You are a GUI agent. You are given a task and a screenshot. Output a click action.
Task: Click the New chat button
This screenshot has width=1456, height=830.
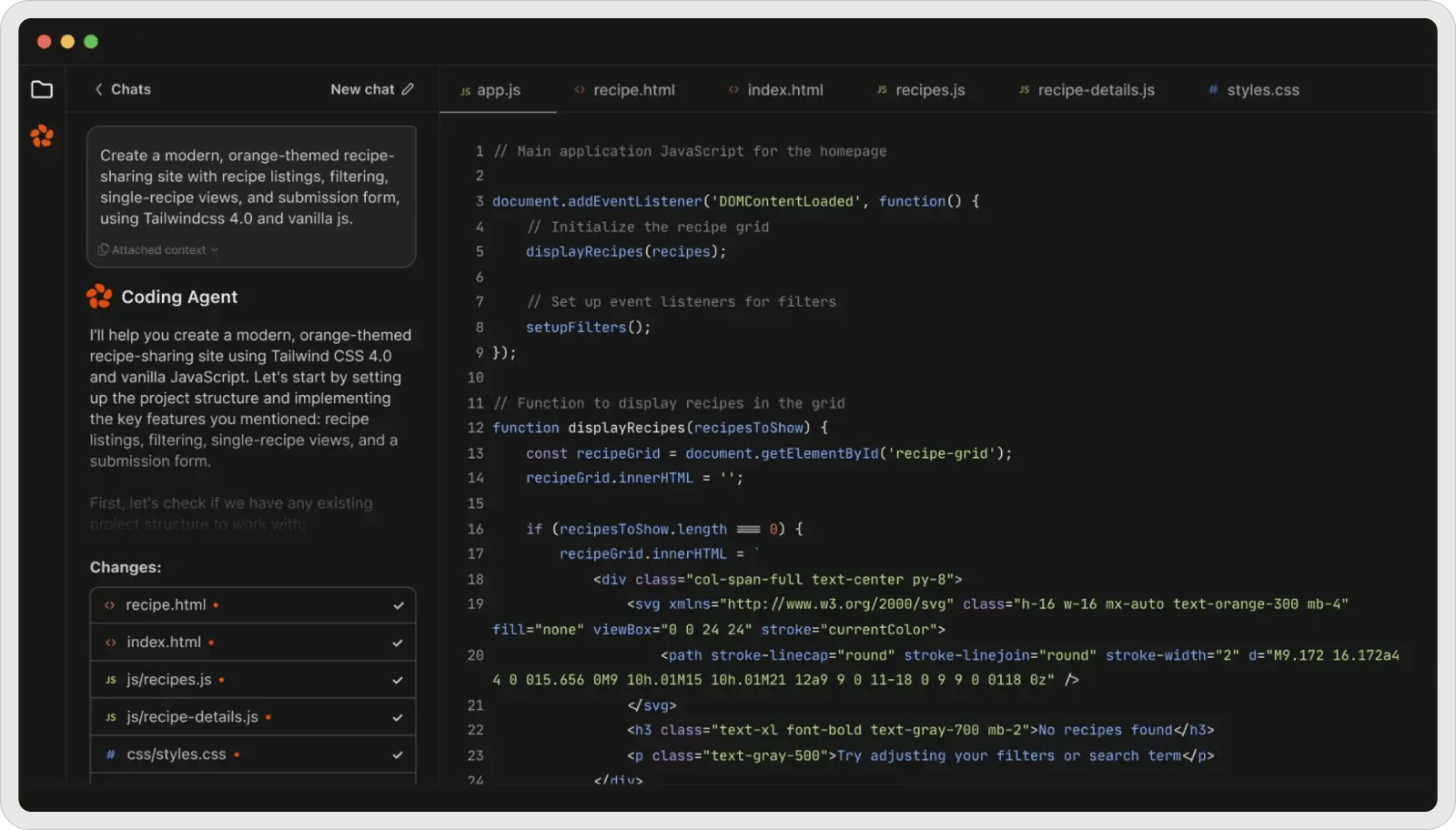pyautogui.click(x=363, y=89)
